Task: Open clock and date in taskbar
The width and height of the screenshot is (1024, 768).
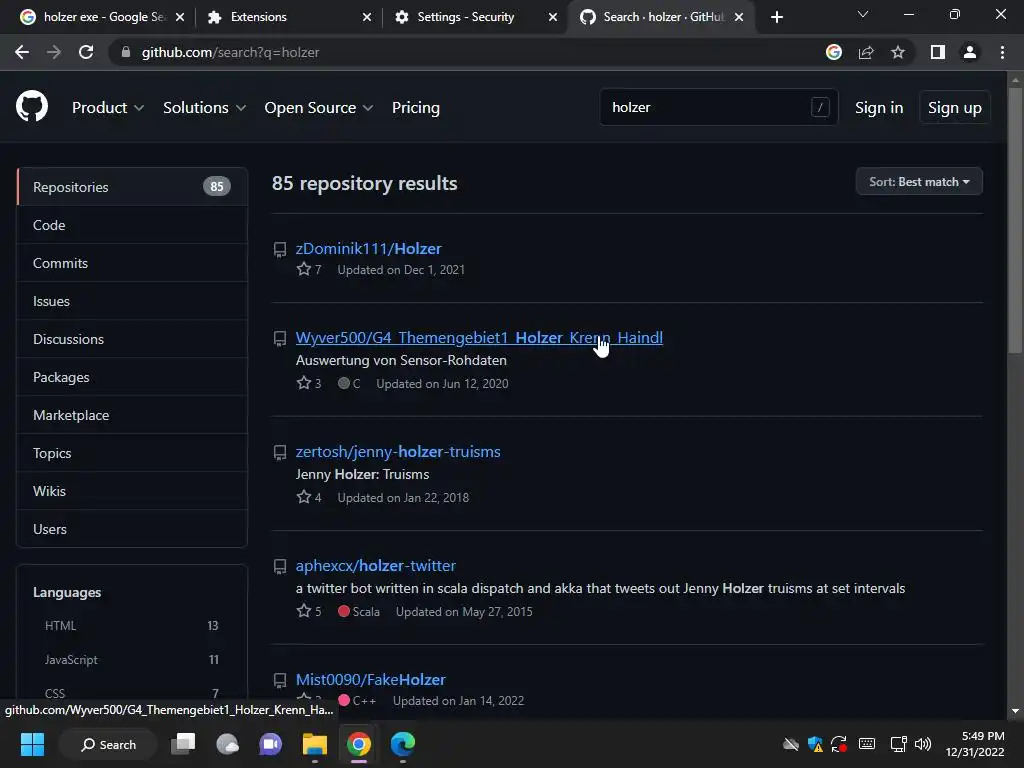Action: (x=976, y=744)
